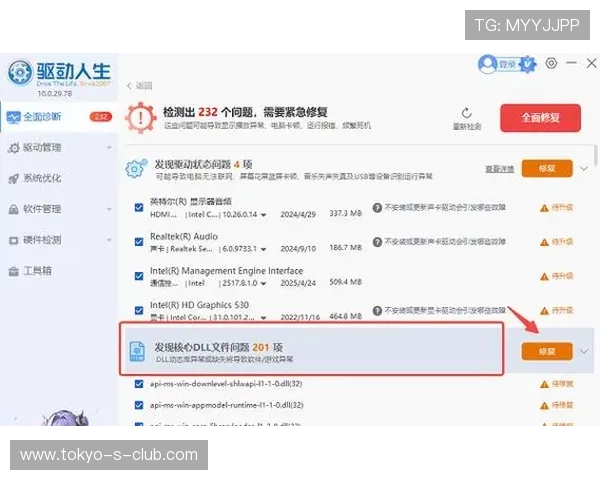Click the 查看详情 link for driver problems
This screenshot has height=480, width=600.
[x=500, y=169]
